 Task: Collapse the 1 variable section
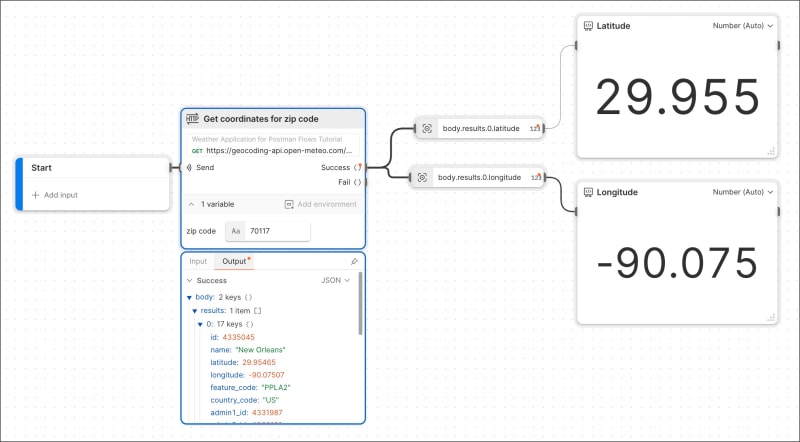[x=191, y=204]
